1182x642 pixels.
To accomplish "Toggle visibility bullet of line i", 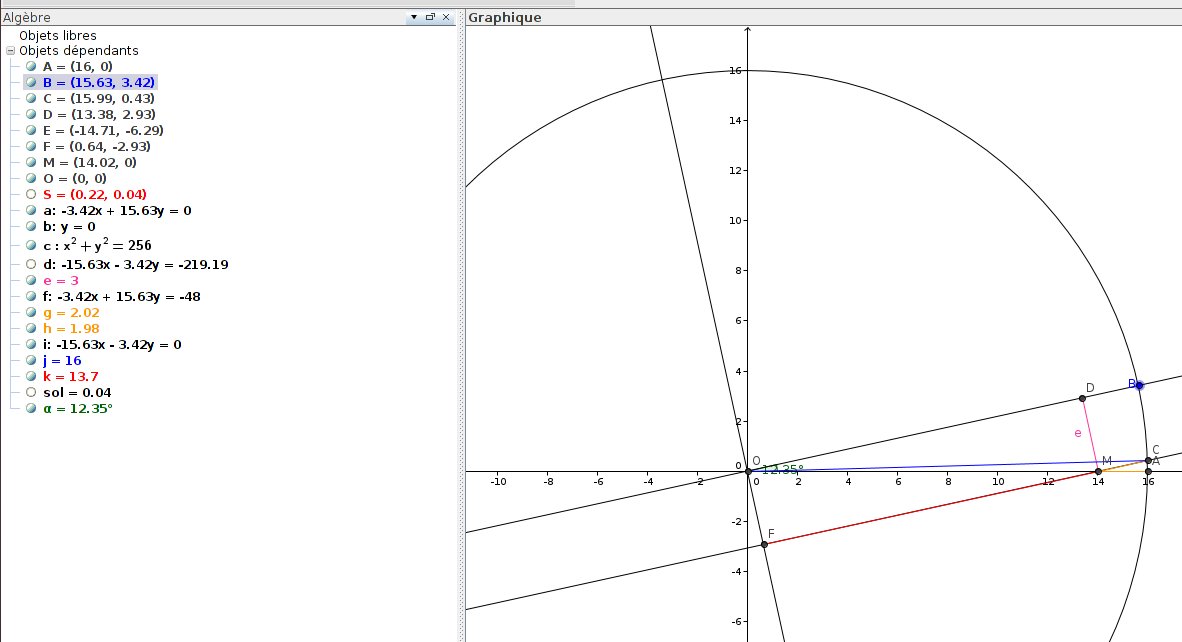I will point(31,344).
